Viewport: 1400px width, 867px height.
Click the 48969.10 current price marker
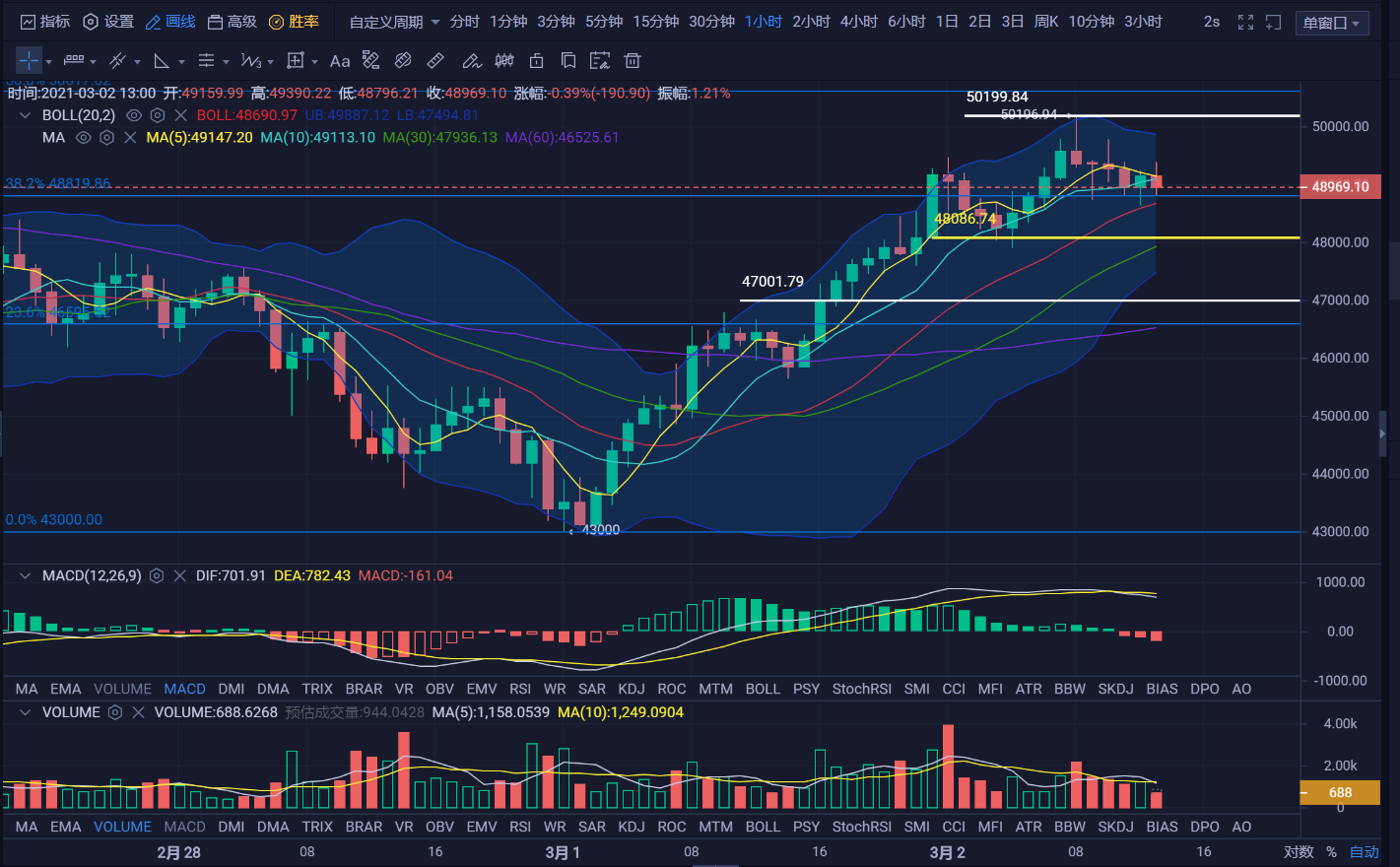coord(1340,187)
